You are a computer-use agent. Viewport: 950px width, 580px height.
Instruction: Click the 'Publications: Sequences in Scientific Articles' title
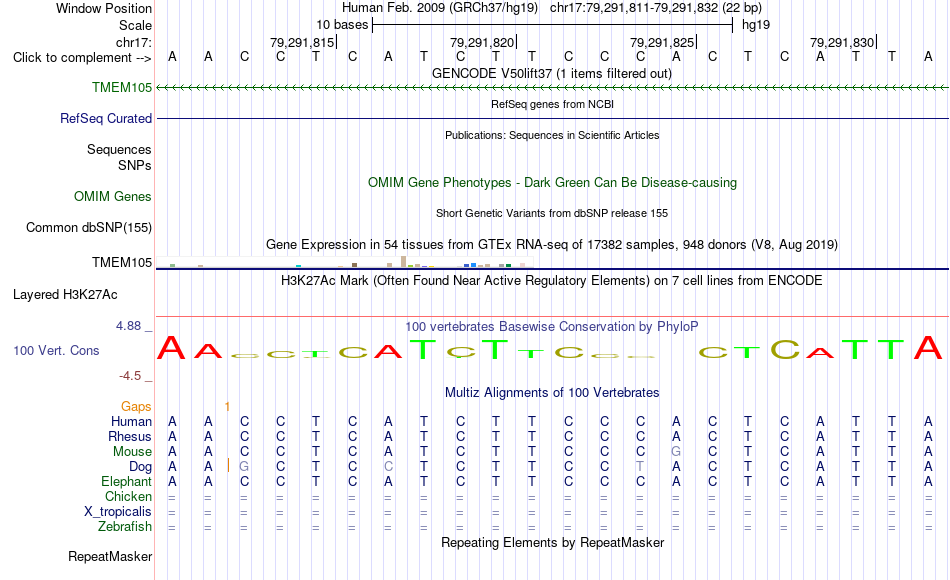click(x=552, y=135)
